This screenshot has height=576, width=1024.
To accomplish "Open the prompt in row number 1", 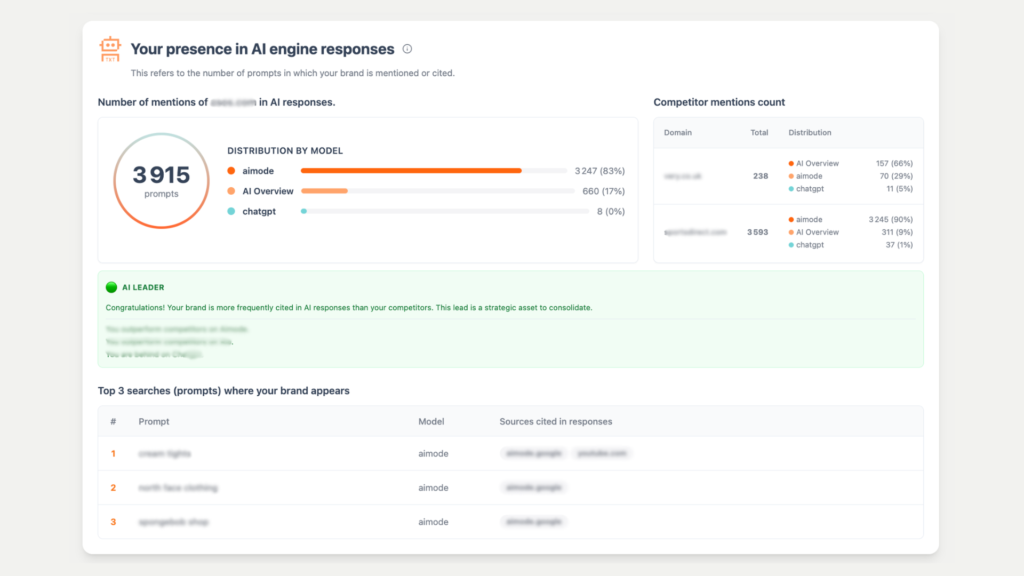I will pos(165,454).
